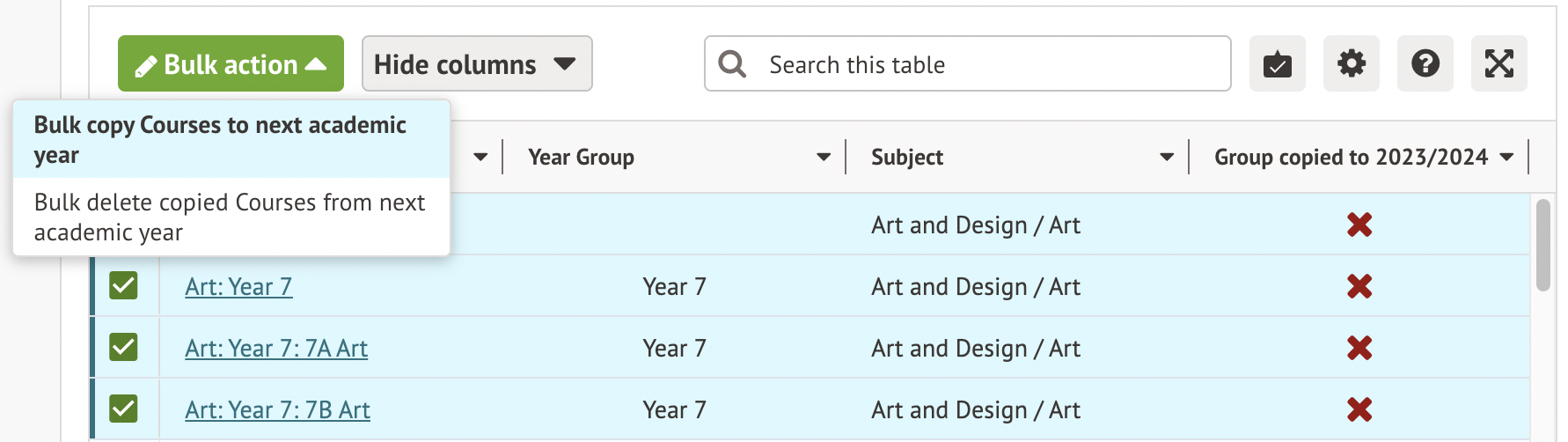
Task: Open Year Group column filter arrow
Action: click(823, 158)
